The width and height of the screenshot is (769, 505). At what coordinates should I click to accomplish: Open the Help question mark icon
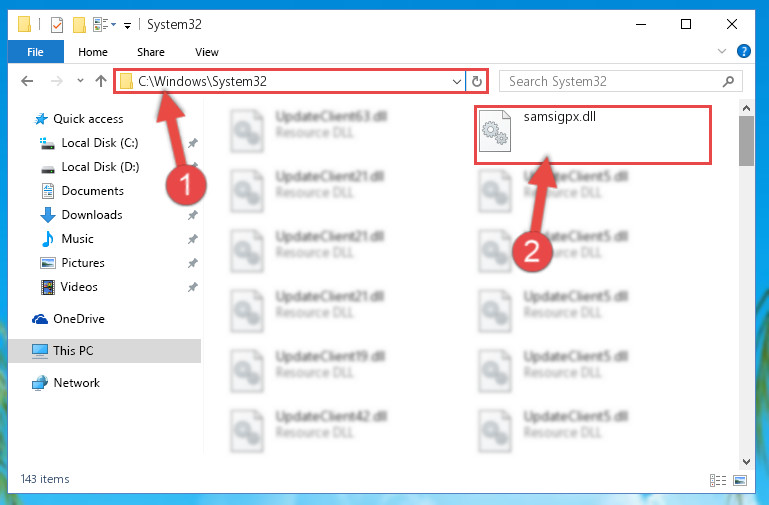pos(743,51)
